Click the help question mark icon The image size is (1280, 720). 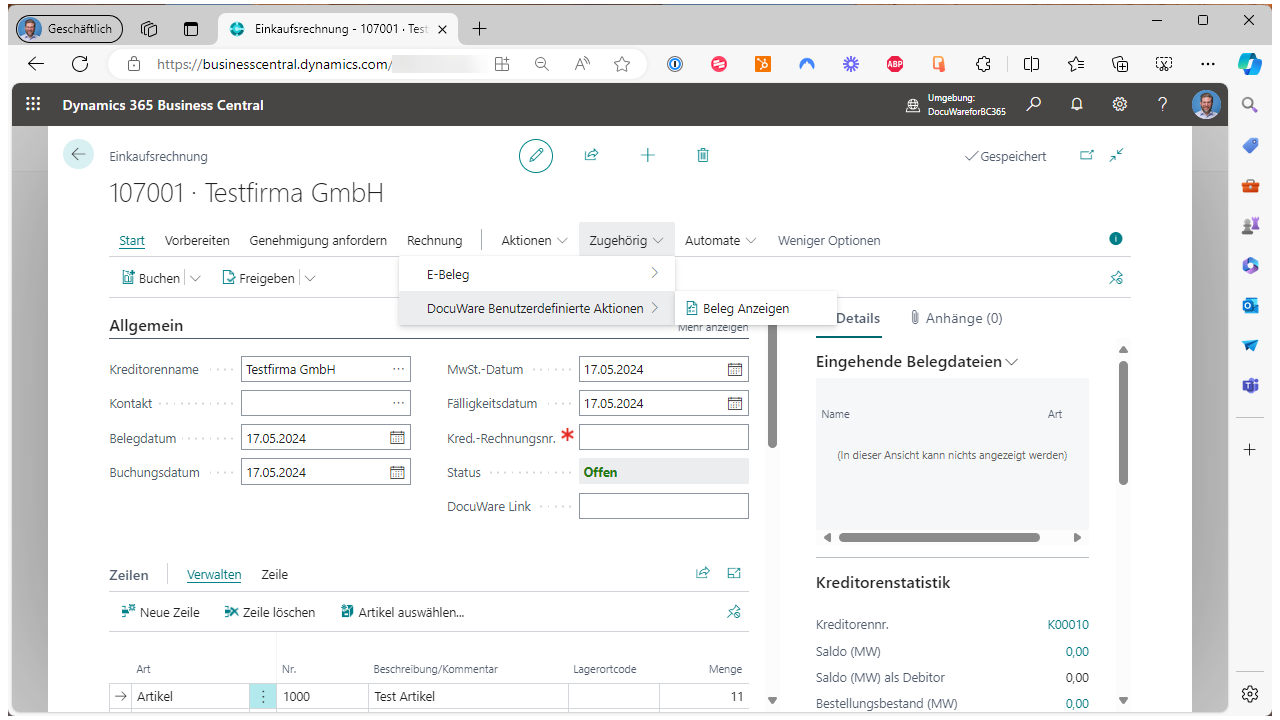tap(1162, 104)
